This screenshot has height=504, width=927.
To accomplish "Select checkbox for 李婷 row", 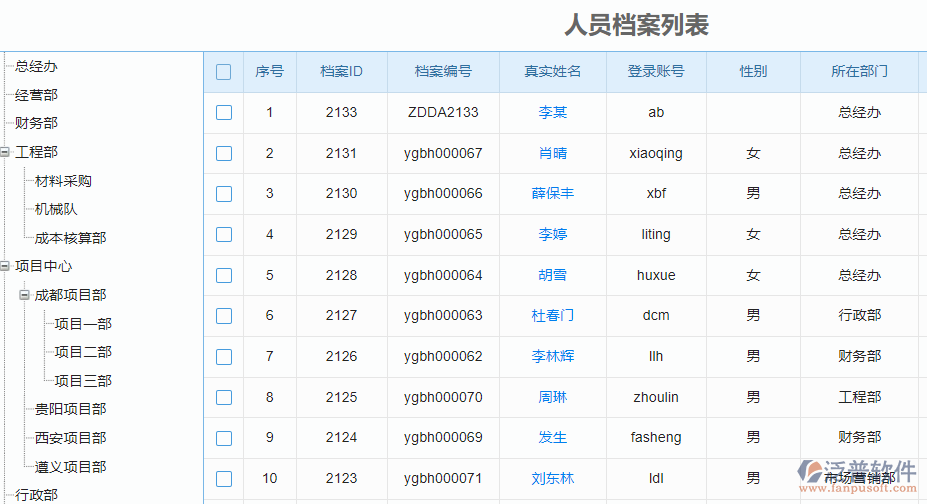I will click(223, 235).
